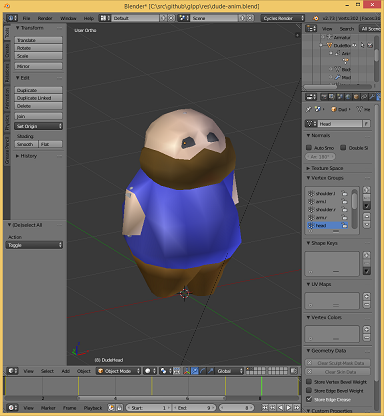
Task: Enable the Auto Smooth checkbox
Action: (309, 148)
